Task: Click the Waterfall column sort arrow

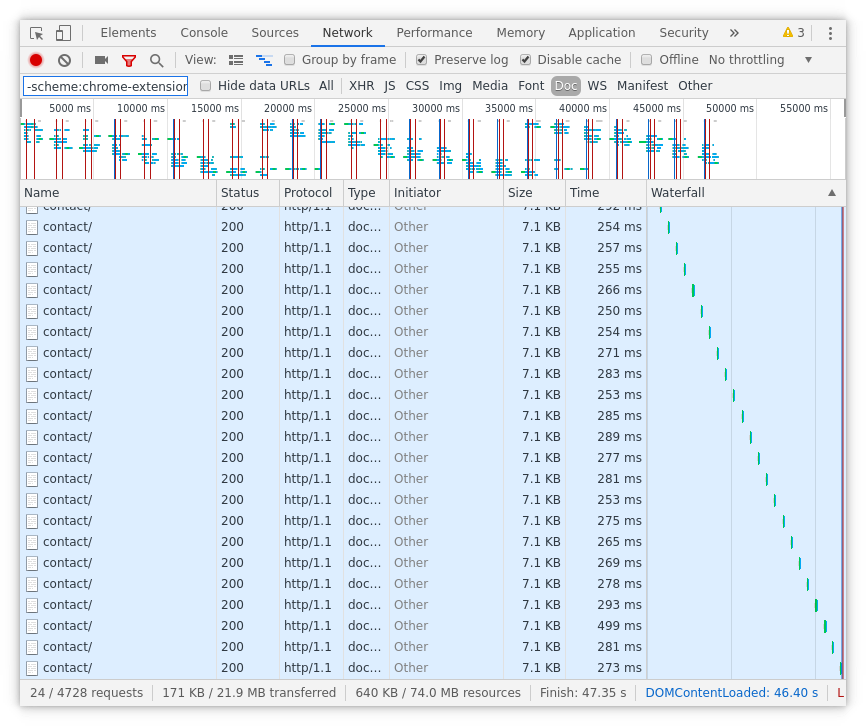Action: click(831, 193)
